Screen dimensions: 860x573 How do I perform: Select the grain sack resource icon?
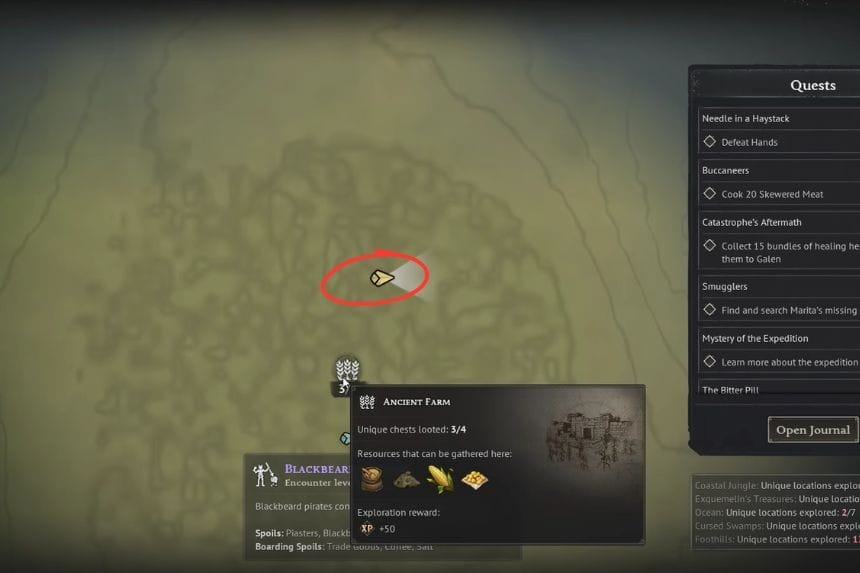(372, 479)
